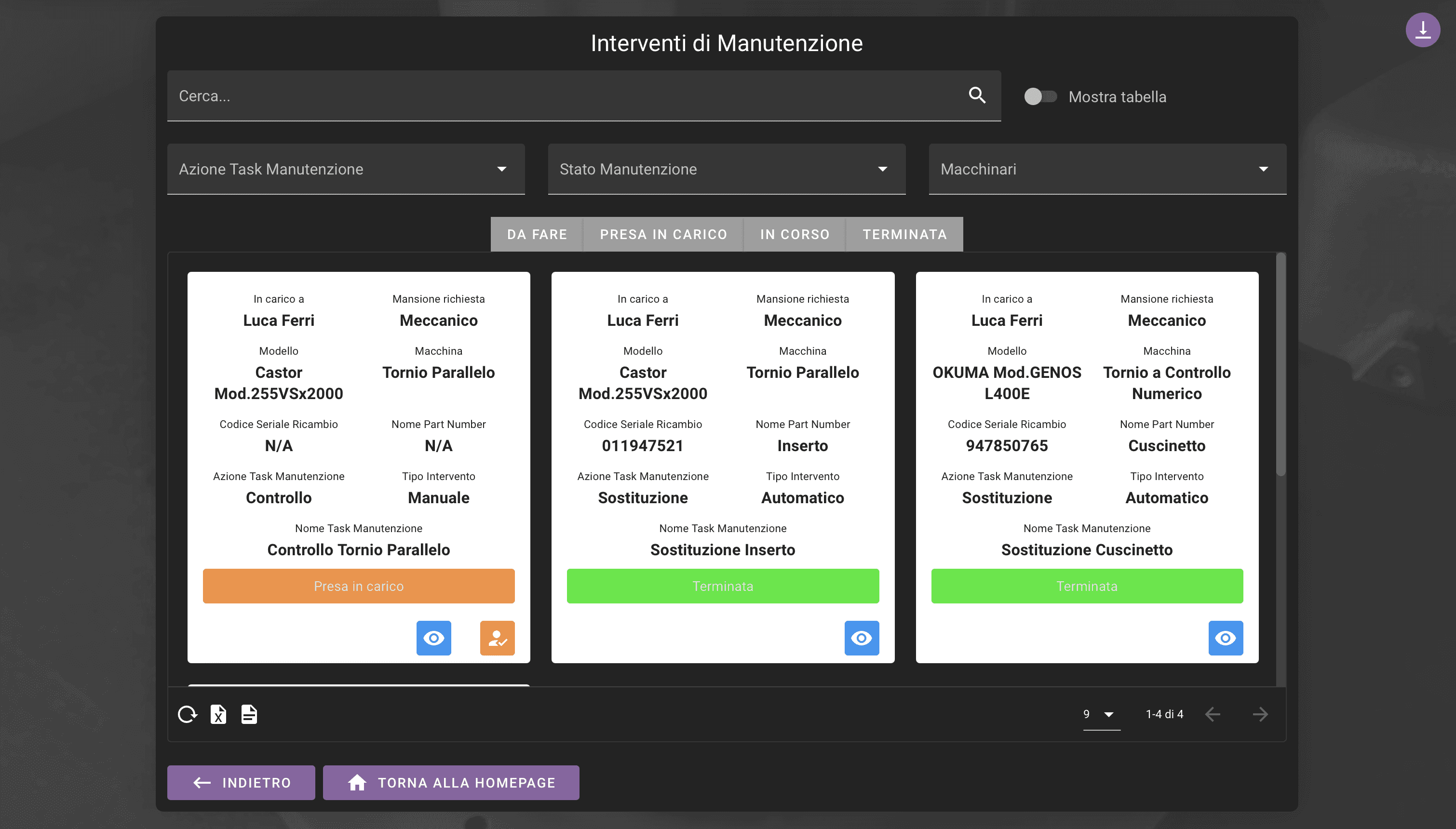This screenshot has width=1456, height=829.
Task: Expand the Stato Manutenzione dropdown
Action: (726, 169)
